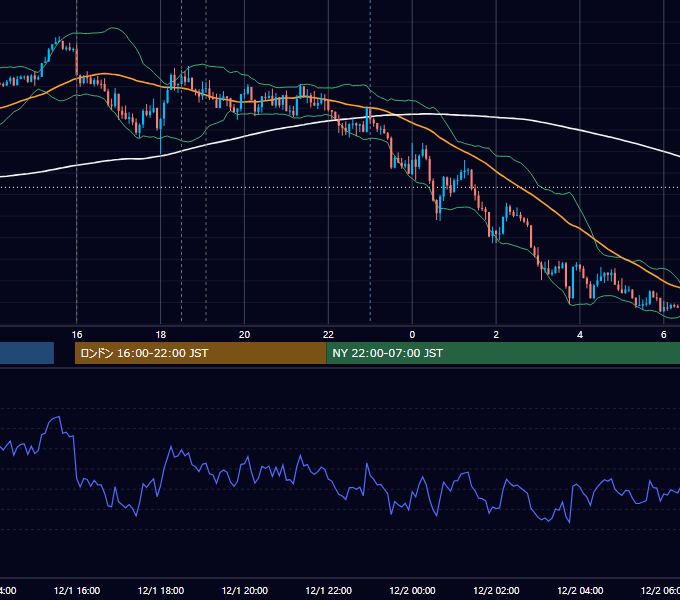Click the 12/1 20:00 date label

(x=245, y=590)
